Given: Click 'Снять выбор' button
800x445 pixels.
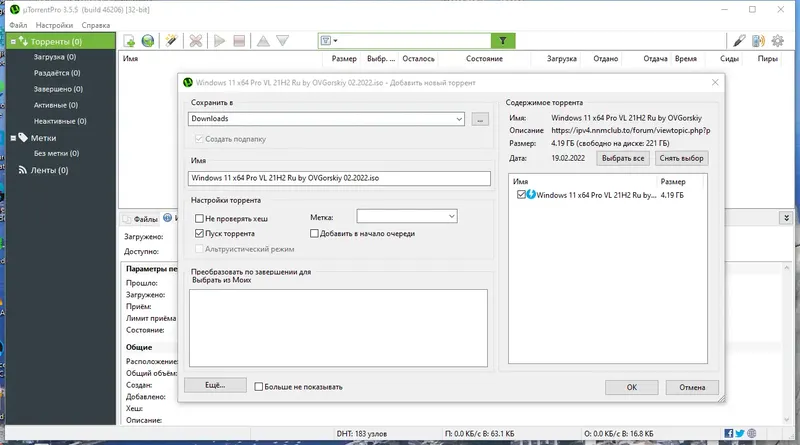Looking at the screenshot, I should point(681,158).
